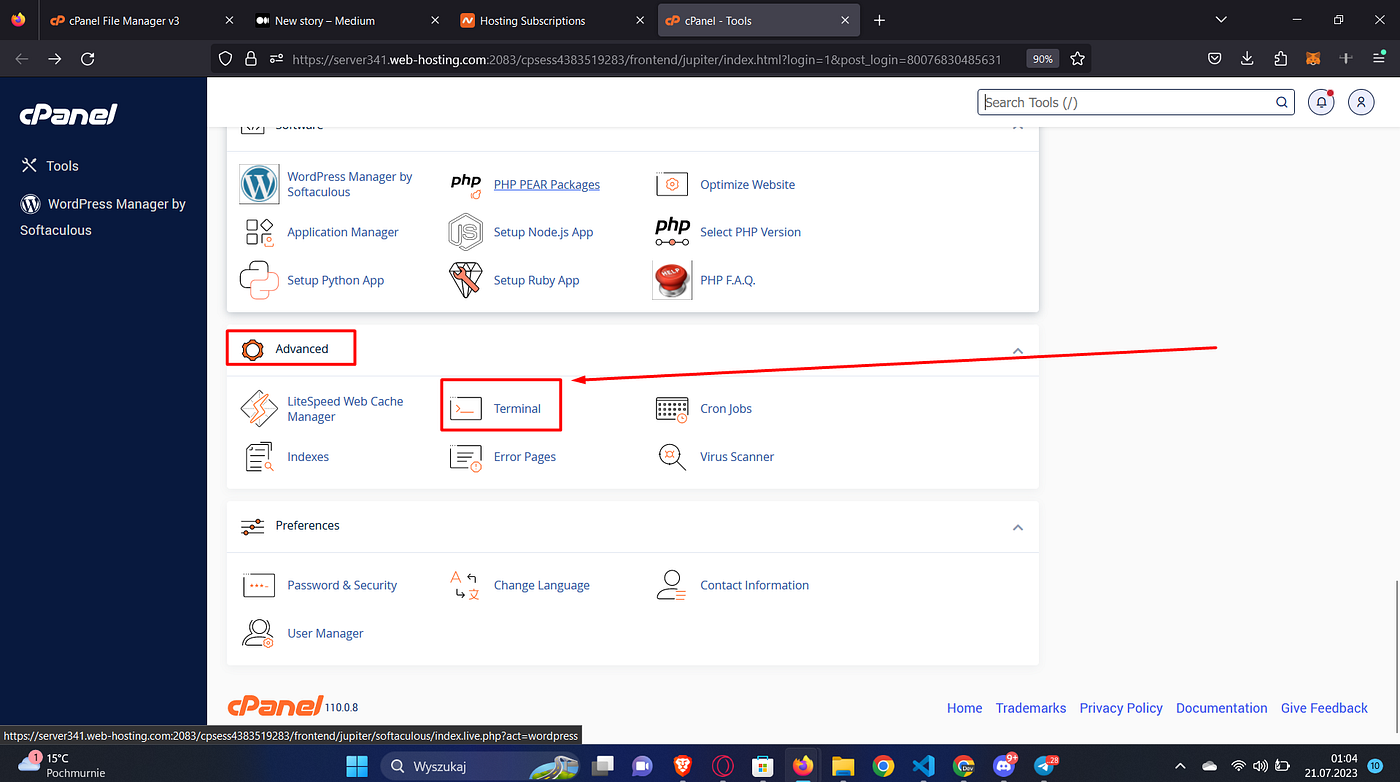Expand the browser tab overflow chevron

tap(1220, 19)
